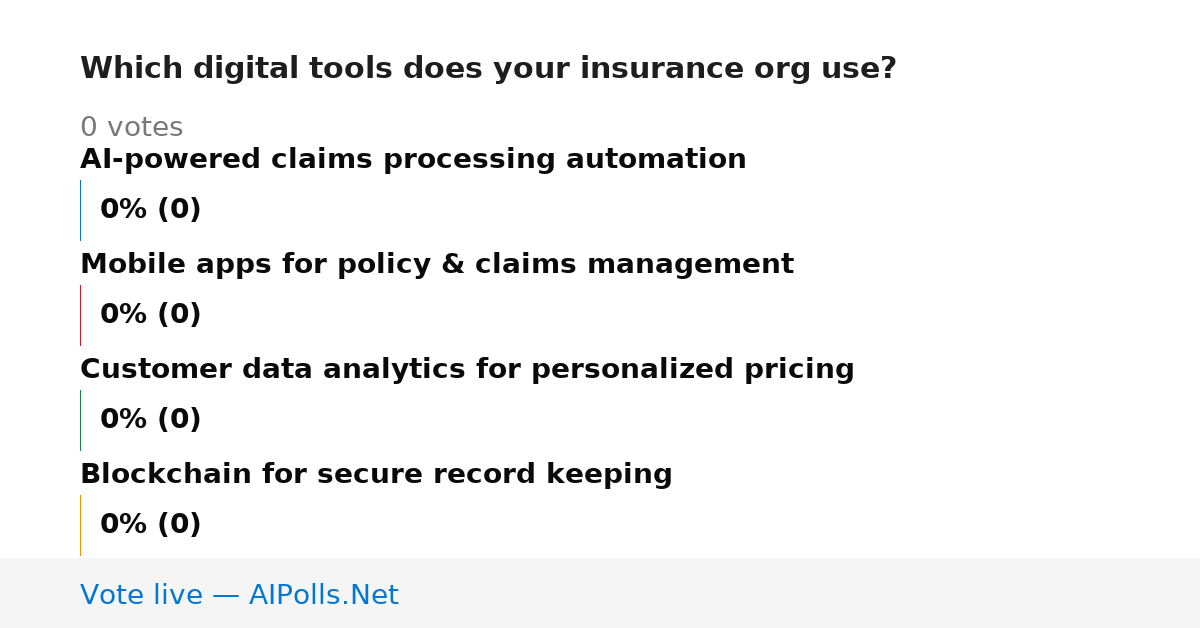1200x628 pixels.
Task: Click the 0 votes counter
Action: click(x=131, y=128)
